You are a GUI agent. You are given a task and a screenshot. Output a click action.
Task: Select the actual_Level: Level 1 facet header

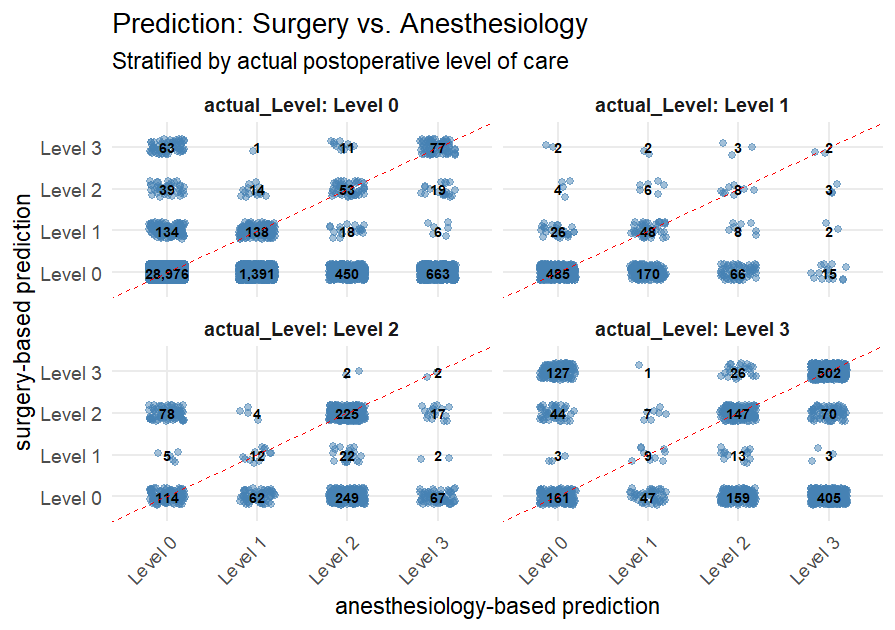point(693,104)
